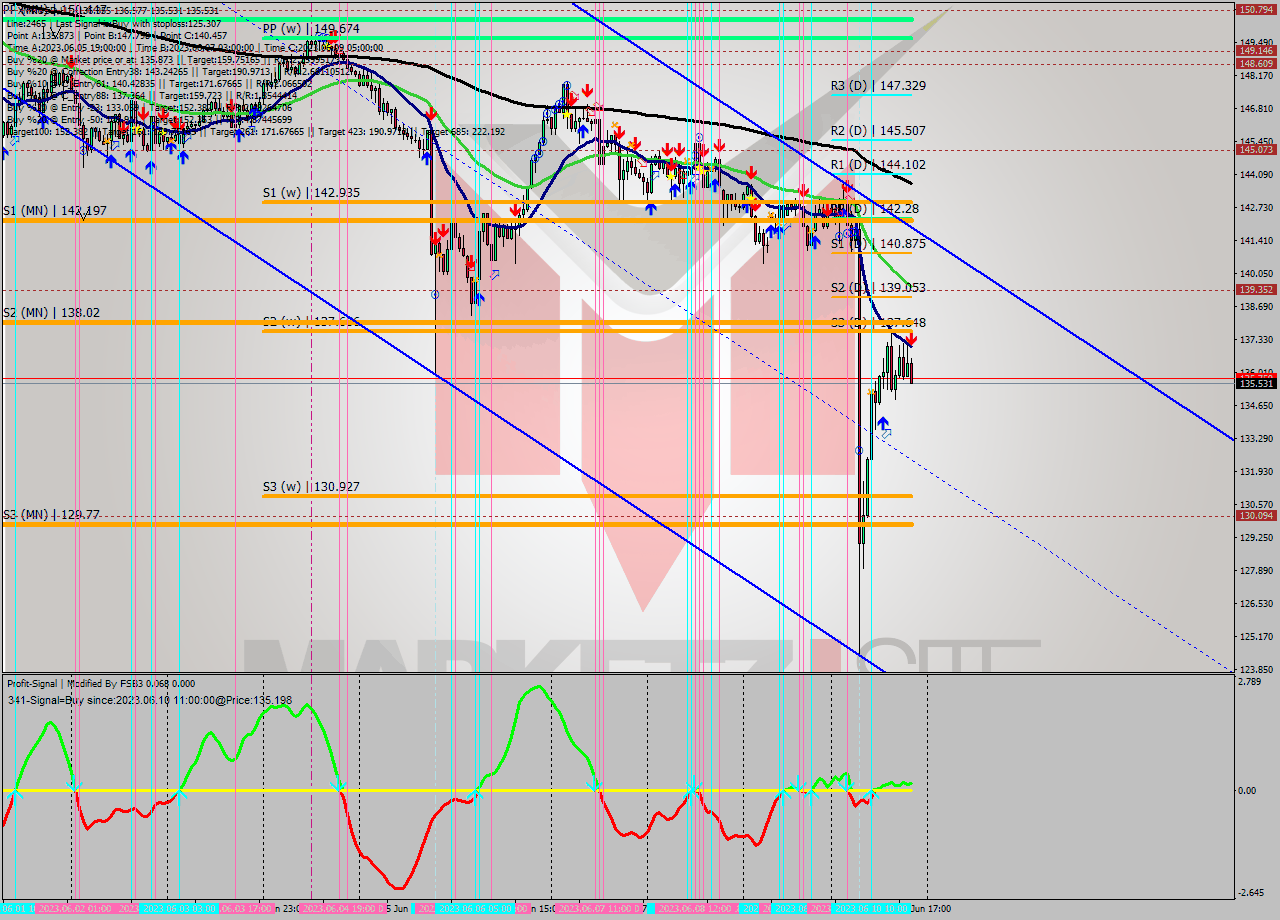The height and width of the screenshot is (920, 1280).
Task: Click the current price tag 135.531 on the axis
Action: [1256, 383]
